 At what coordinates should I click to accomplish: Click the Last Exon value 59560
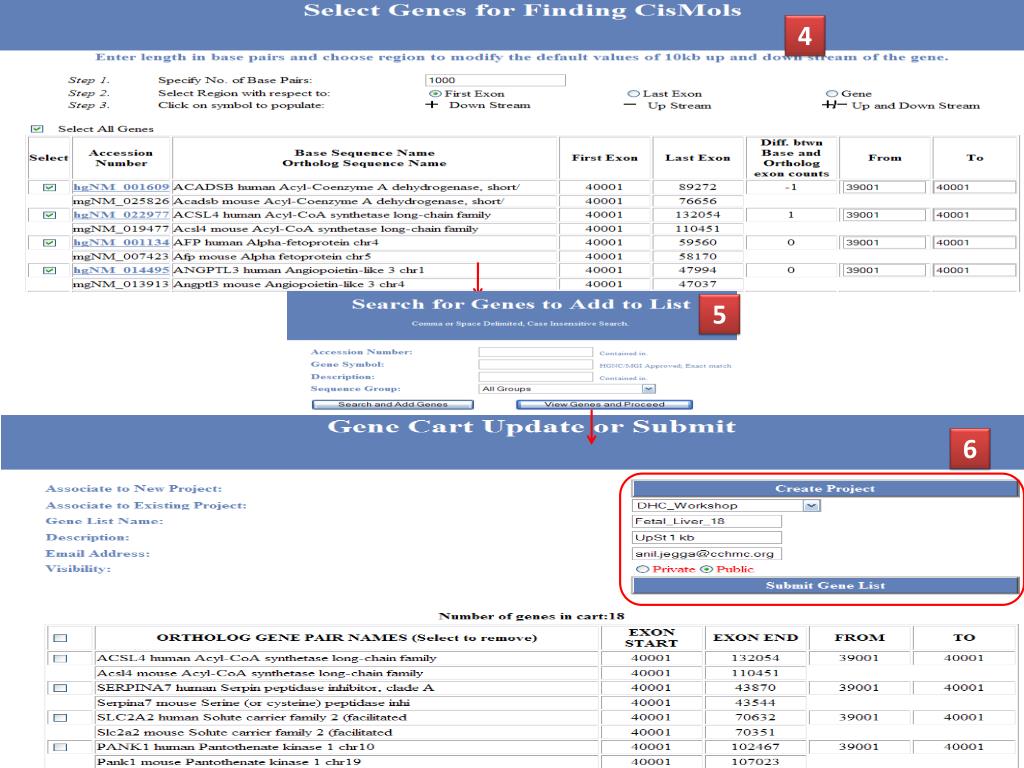697,242
